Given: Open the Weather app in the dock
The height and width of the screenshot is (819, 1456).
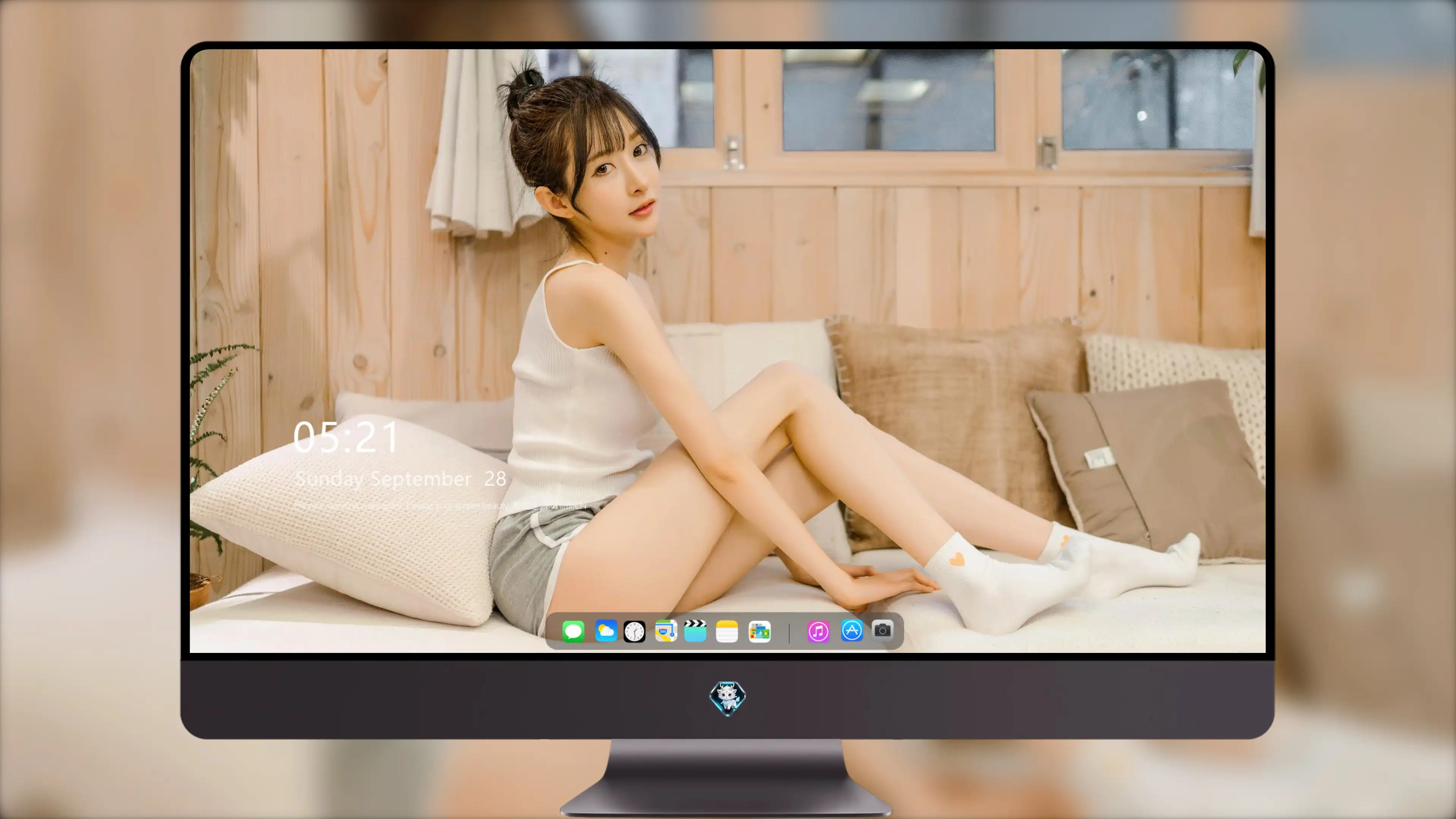Looking at the screenshot, I should 606,631.
